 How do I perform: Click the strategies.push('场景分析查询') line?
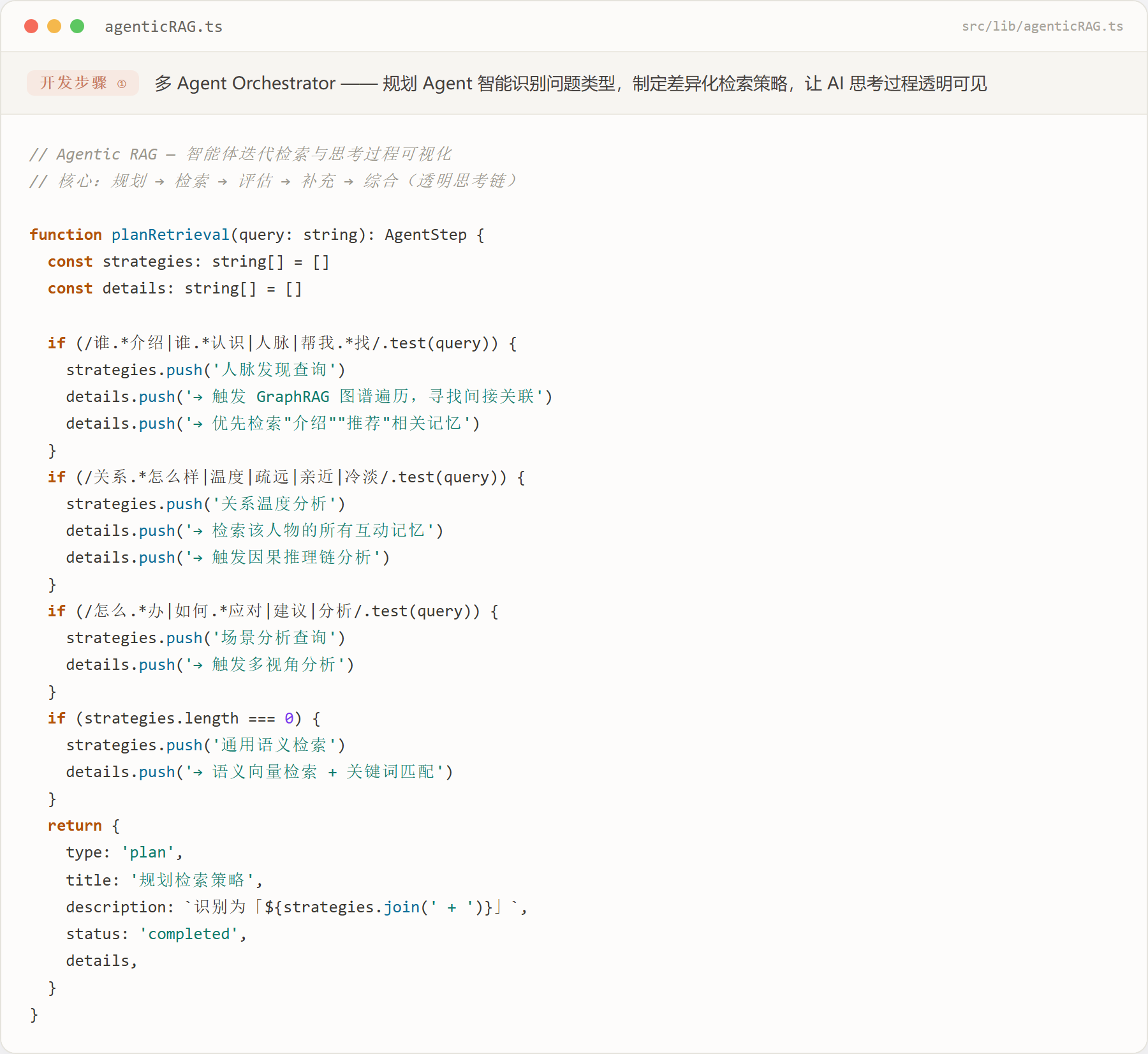pyautogui.click(x=206, y=638)
